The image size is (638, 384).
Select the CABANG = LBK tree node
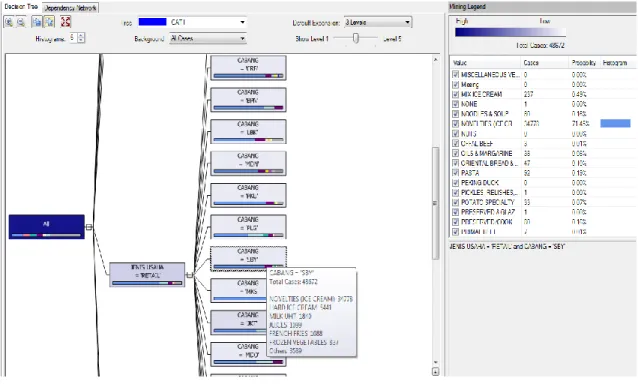(x=248, y=131)
